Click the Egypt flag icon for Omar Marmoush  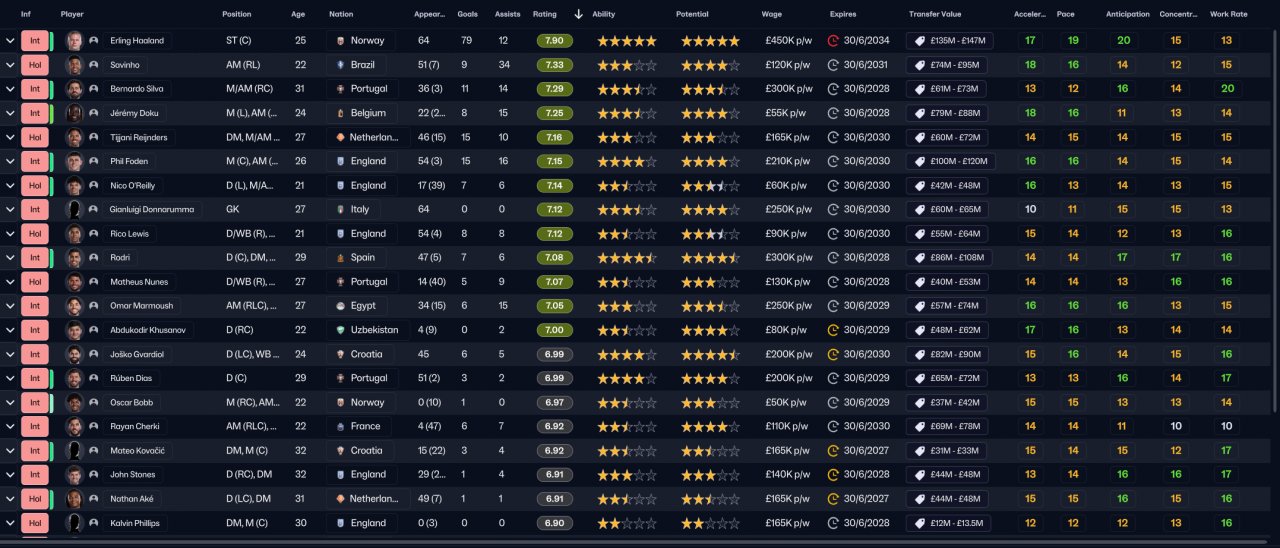[339, 306]
